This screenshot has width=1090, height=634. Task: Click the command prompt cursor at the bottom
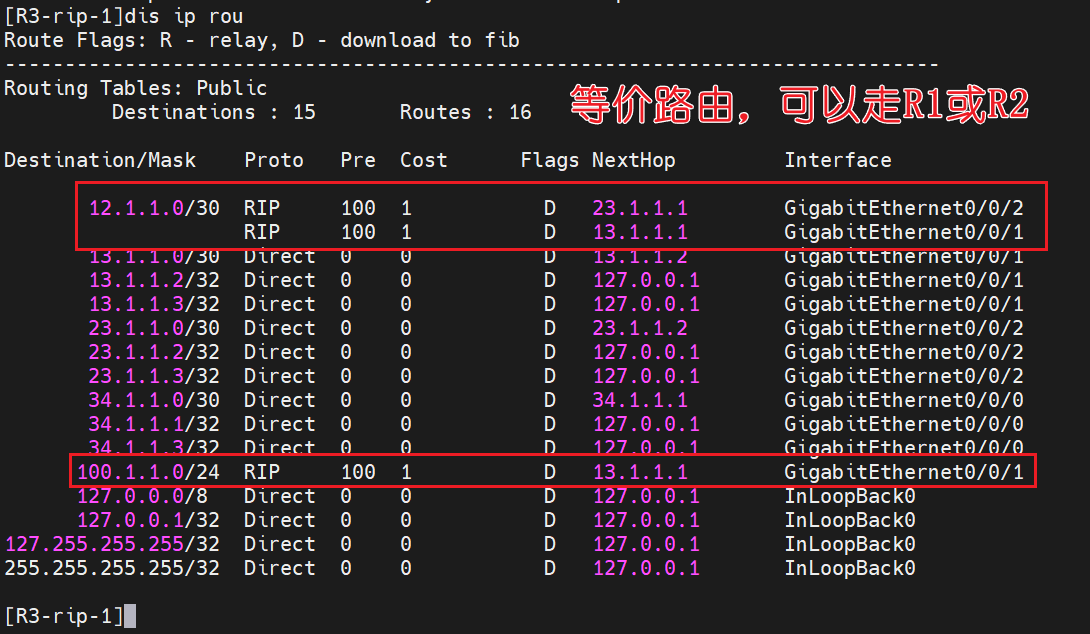pos(129,616)
